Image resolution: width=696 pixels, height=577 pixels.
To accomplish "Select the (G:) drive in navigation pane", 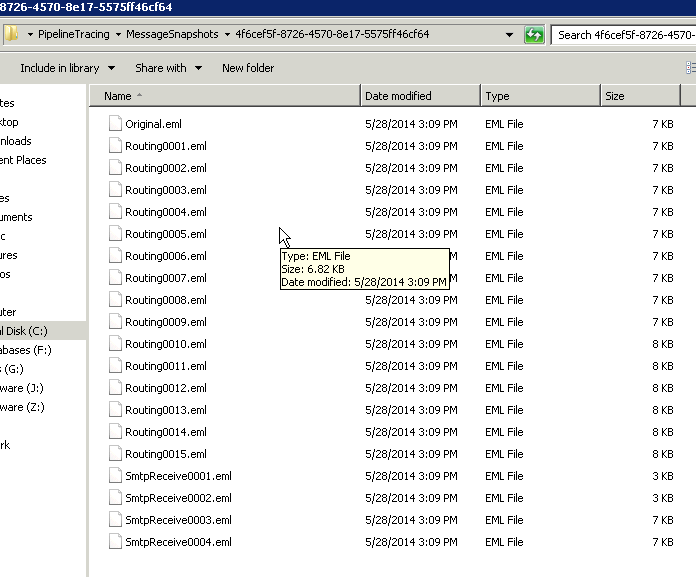I will [12, 369].
